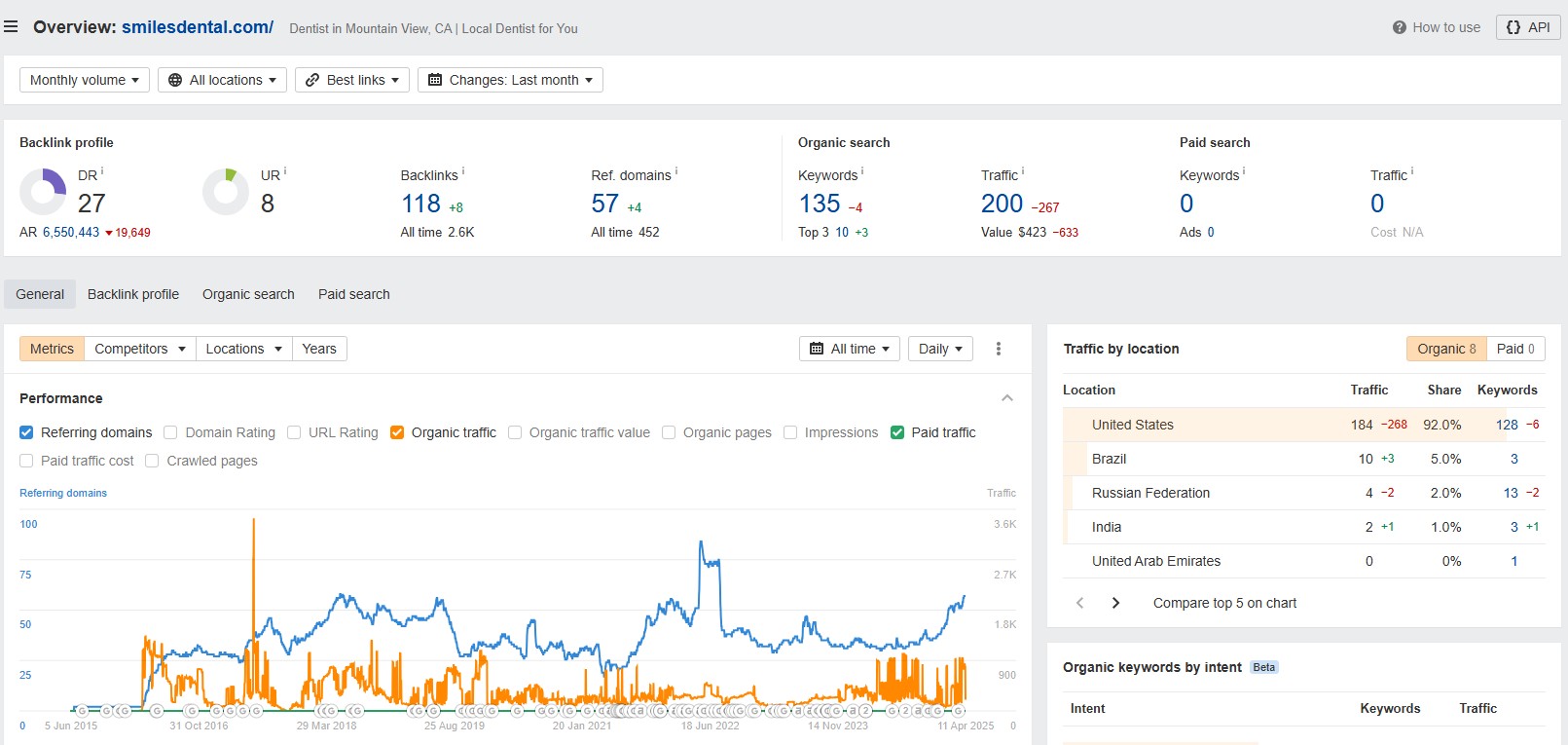This screenshot has width=1568, height=745.
Task: Open the smilesdental.com/ link
Action: pos(198,27)
